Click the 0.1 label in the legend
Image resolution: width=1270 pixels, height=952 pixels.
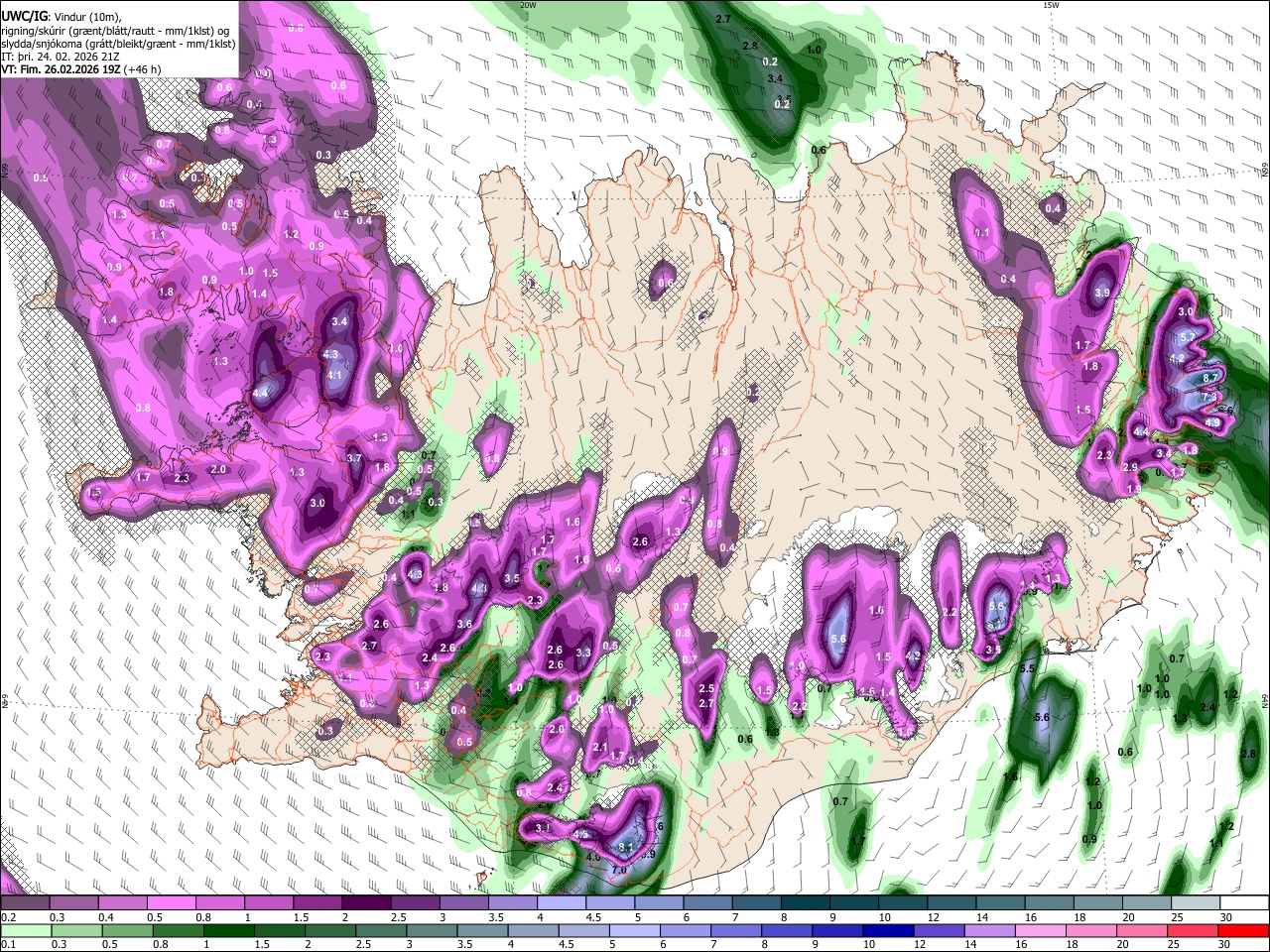(x=8, y=944)
